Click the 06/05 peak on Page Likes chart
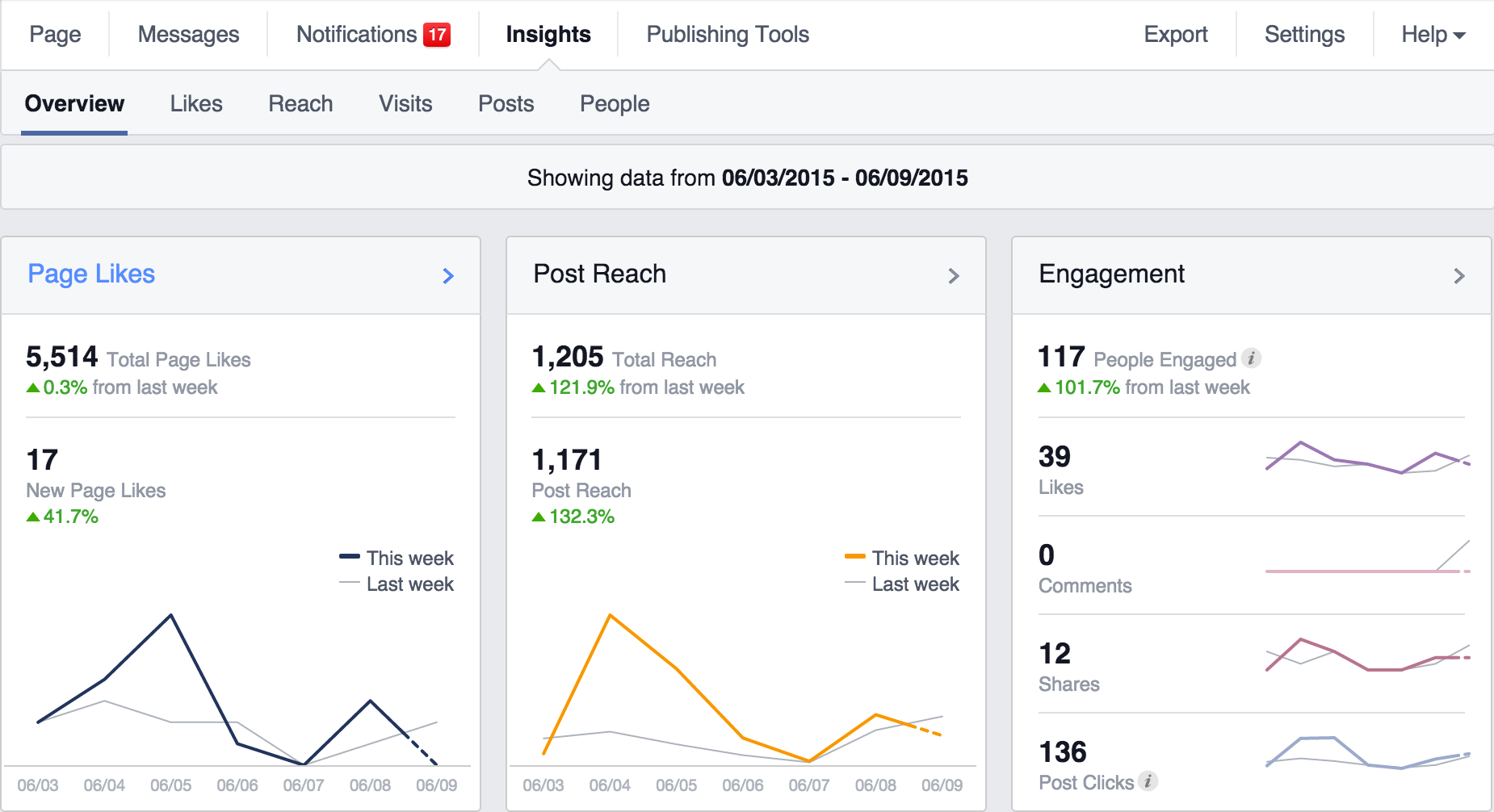1494x812 pixels. tap(171, 616)
